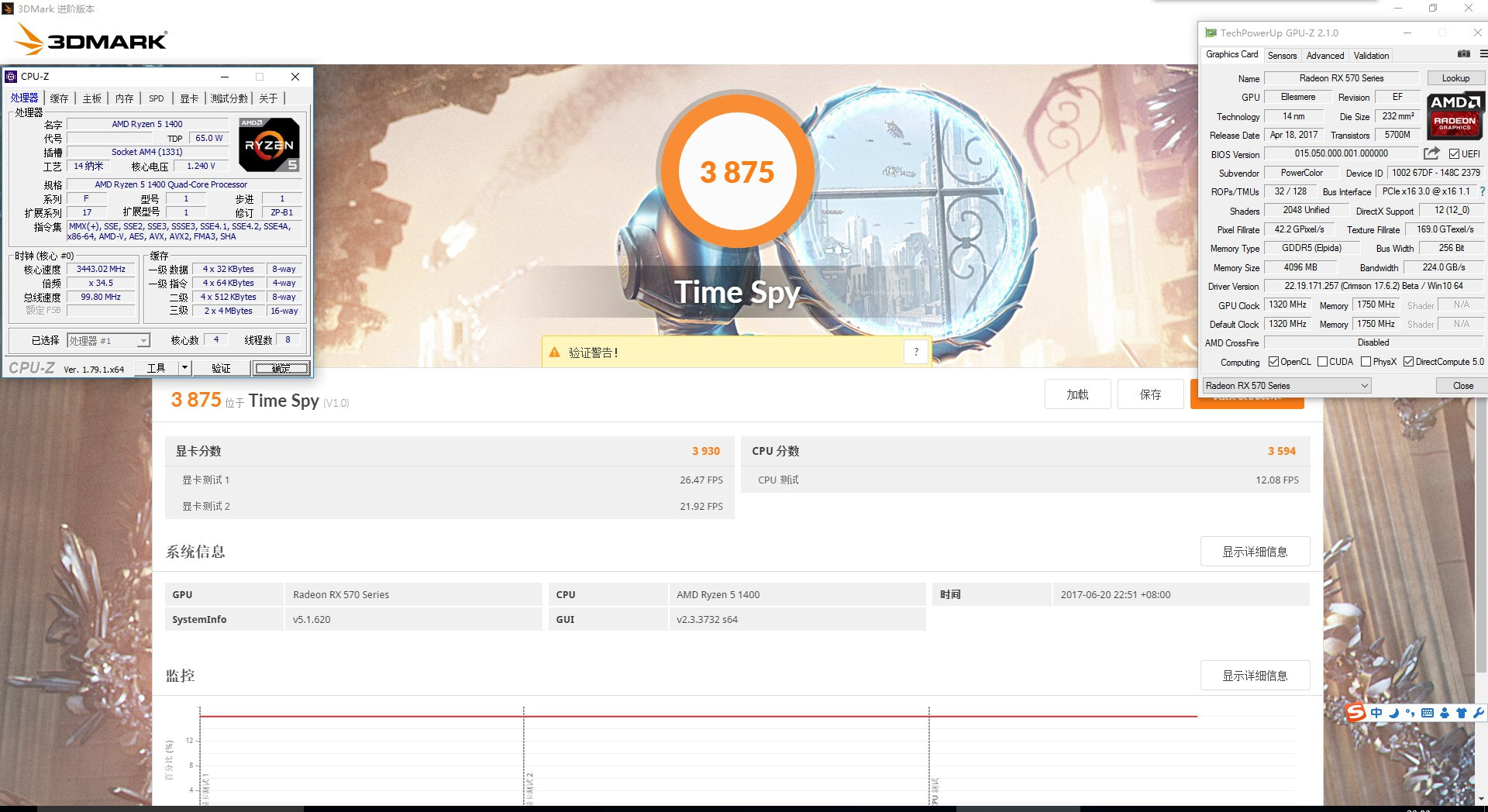Enable the CUDA checkbox in GPU-Z
The image size is (1488, 812).
tap(1323, 361)
